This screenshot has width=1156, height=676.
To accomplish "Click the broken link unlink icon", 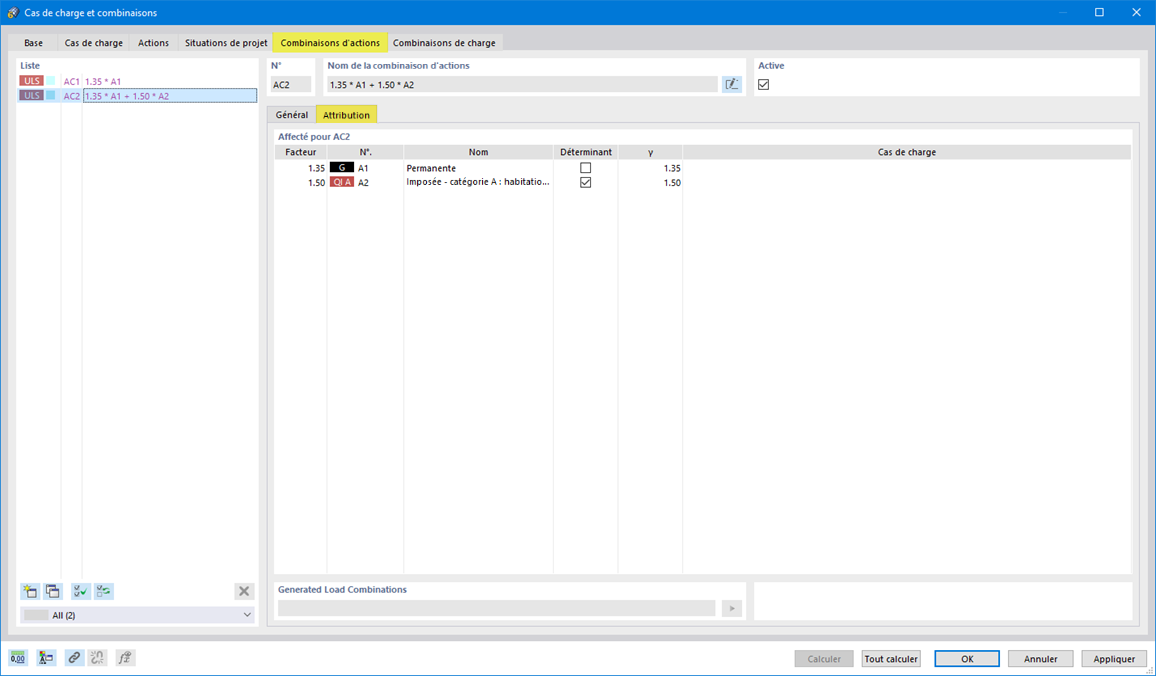I will pos(97,658).
